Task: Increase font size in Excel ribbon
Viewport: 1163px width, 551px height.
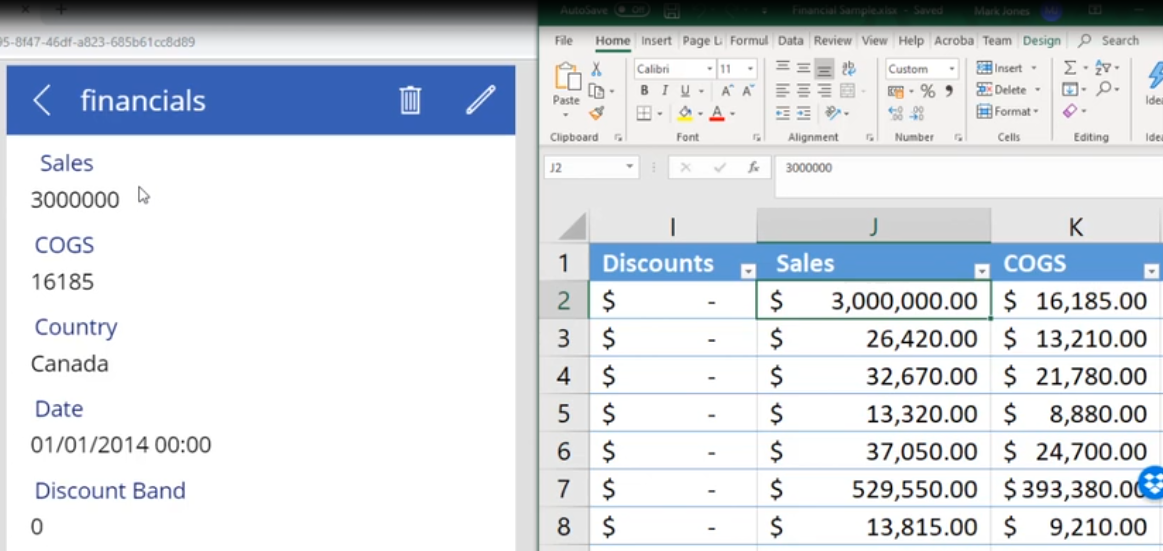Action: (726, 90)
